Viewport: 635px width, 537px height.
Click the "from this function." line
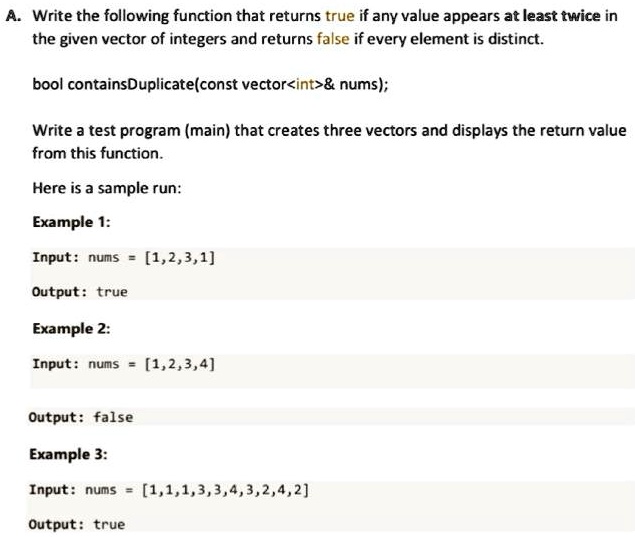(x=98, y=153)
